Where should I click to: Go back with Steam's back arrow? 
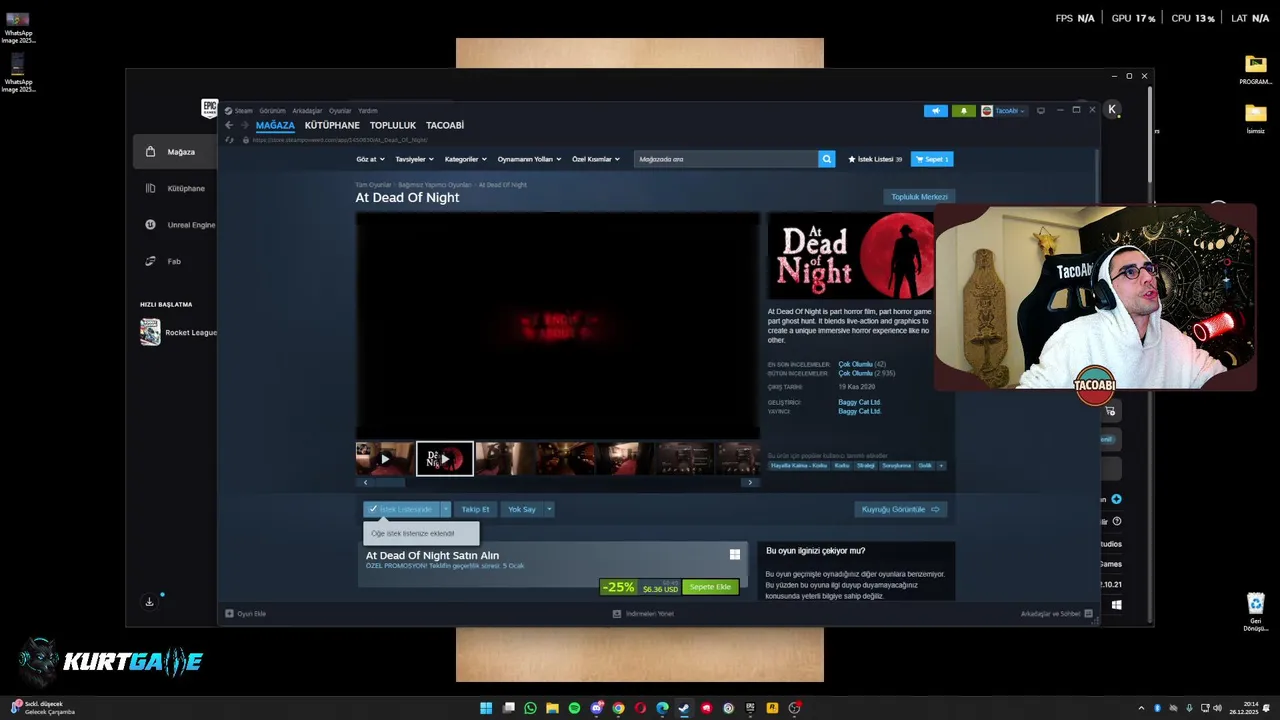click(x=229, y=125)
